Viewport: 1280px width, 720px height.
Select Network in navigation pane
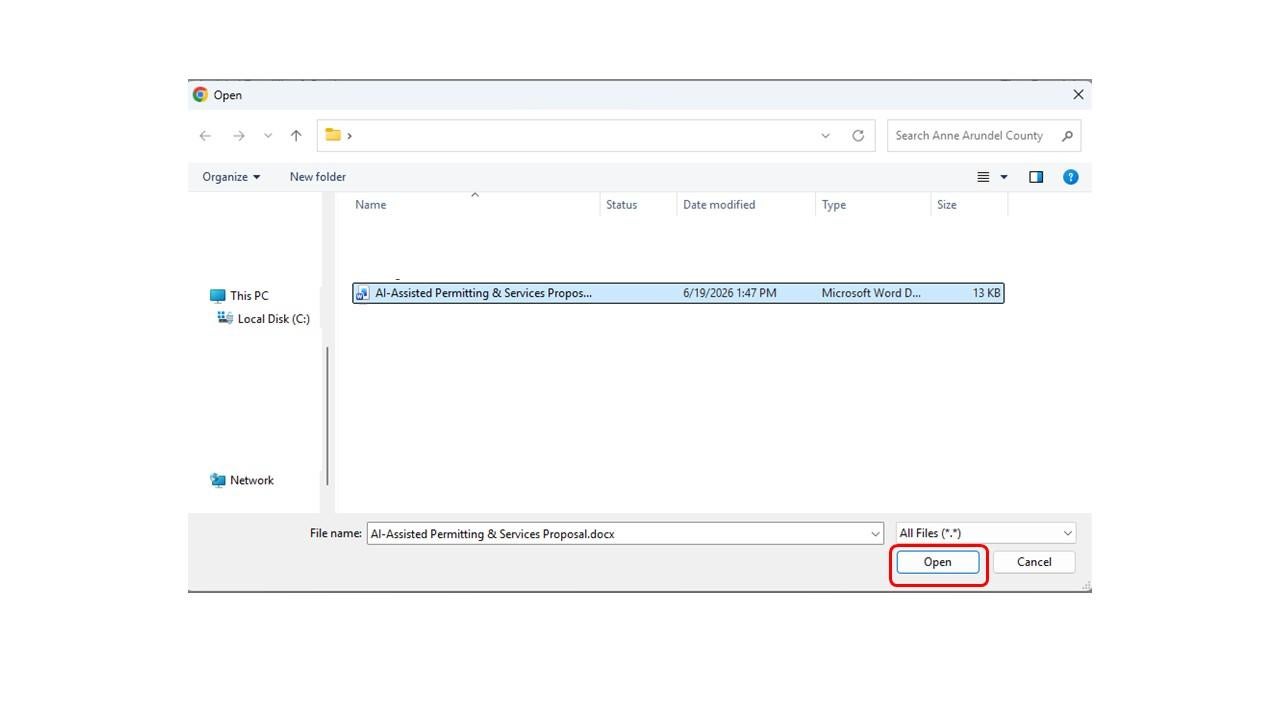pos(242,481)
